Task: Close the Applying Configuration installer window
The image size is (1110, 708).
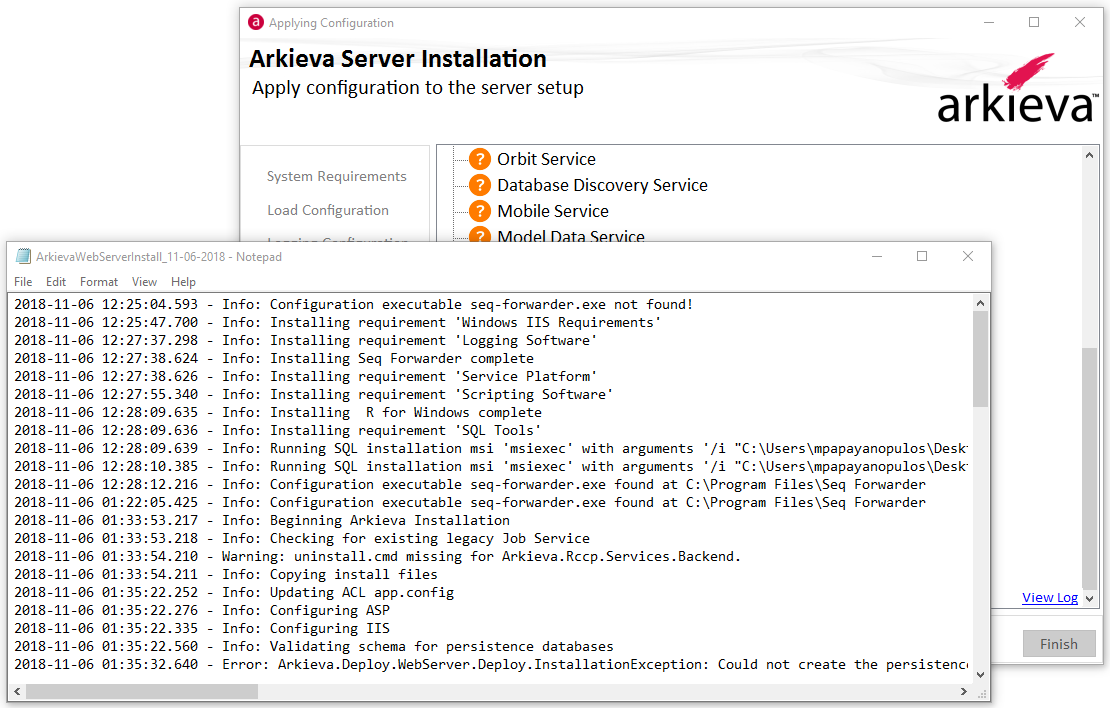Action: [x=1080, y=23]
